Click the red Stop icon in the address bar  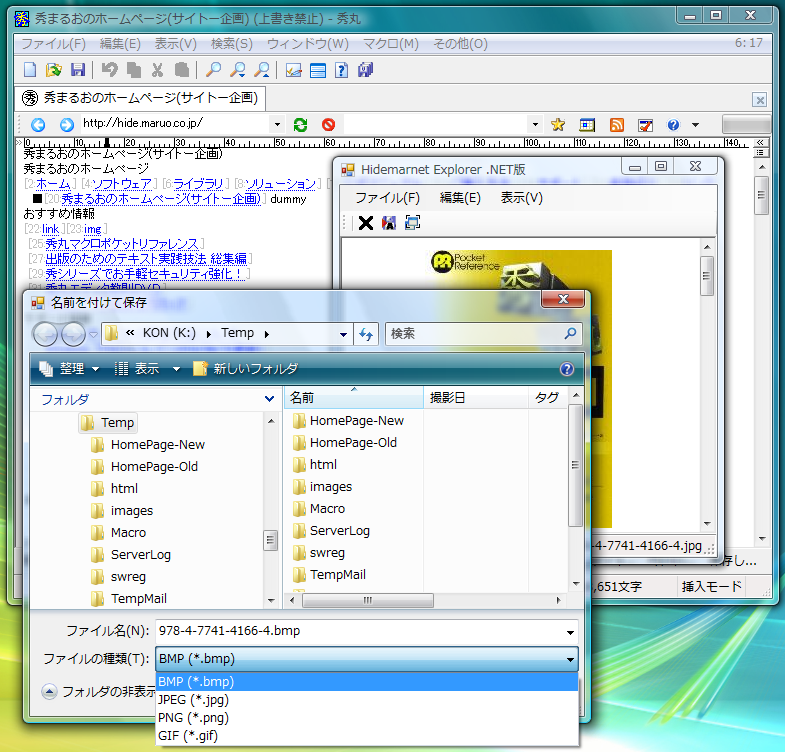tap(328, 124)
